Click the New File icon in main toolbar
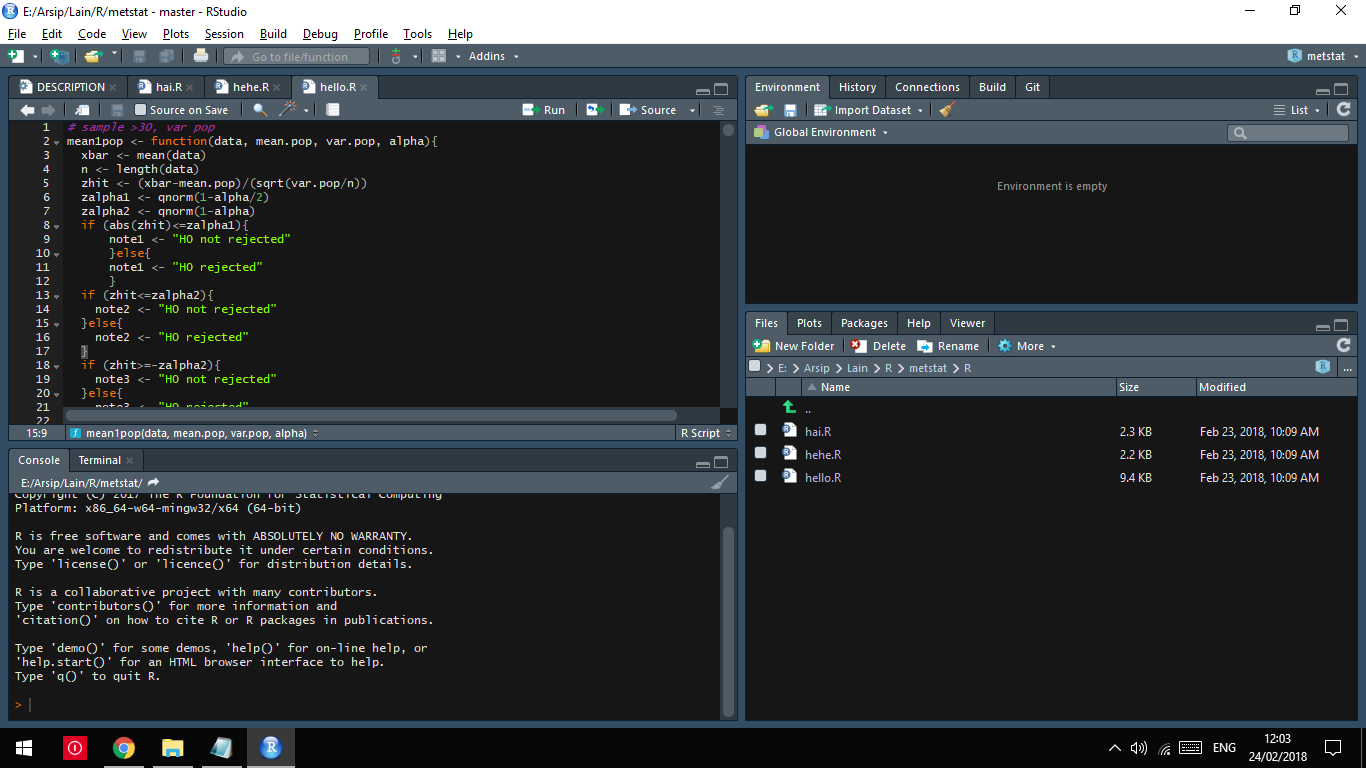The height and width of the screenshot is (768, 1366). pyautogui.click(x=16, y=56)
